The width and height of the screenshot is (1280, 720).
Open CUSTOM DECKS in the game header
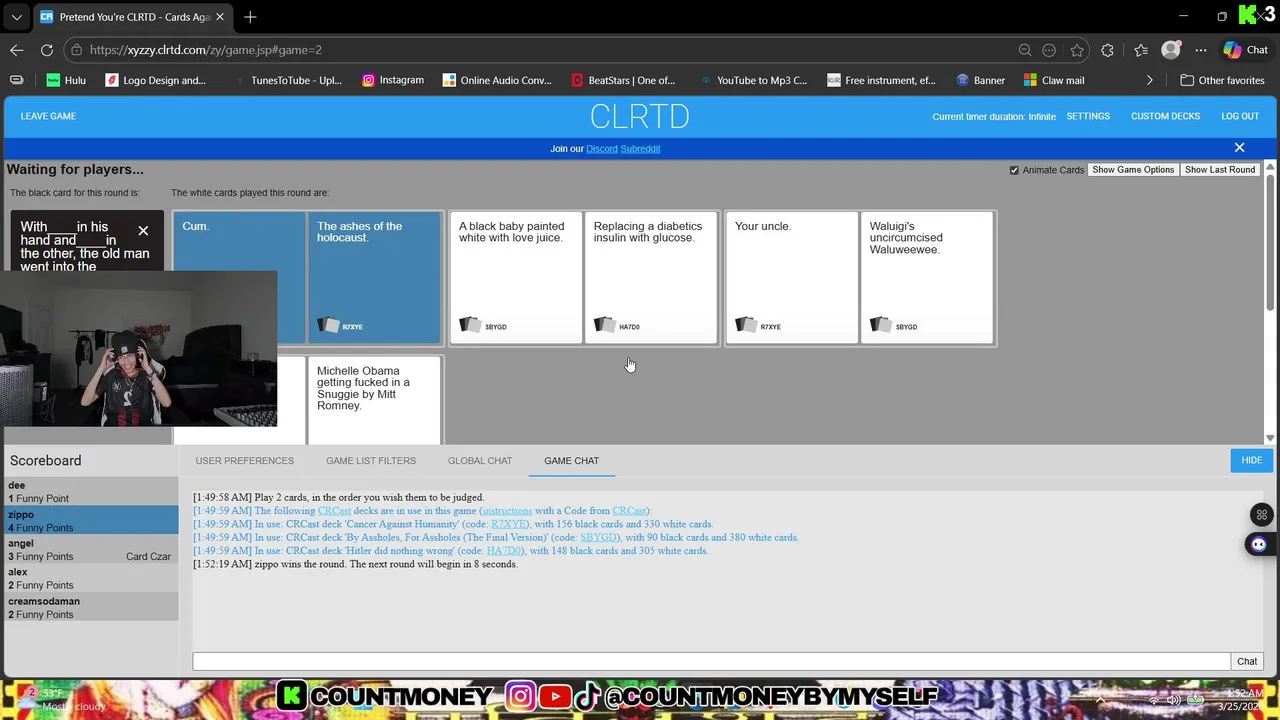point(1165,116)
